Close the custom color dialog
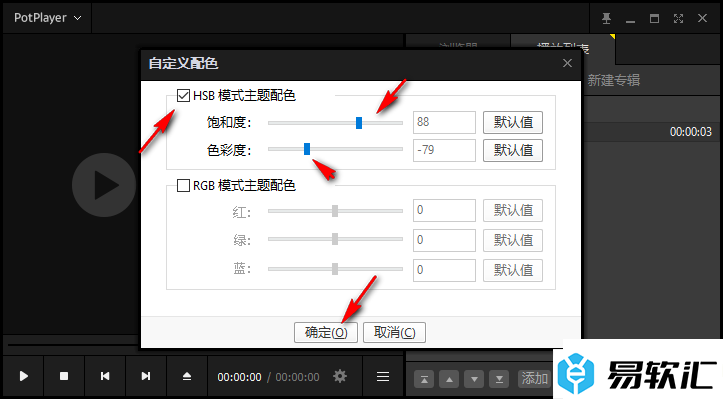Image resolution: width=723 pixels, height=399 pixels. [567, 63]
